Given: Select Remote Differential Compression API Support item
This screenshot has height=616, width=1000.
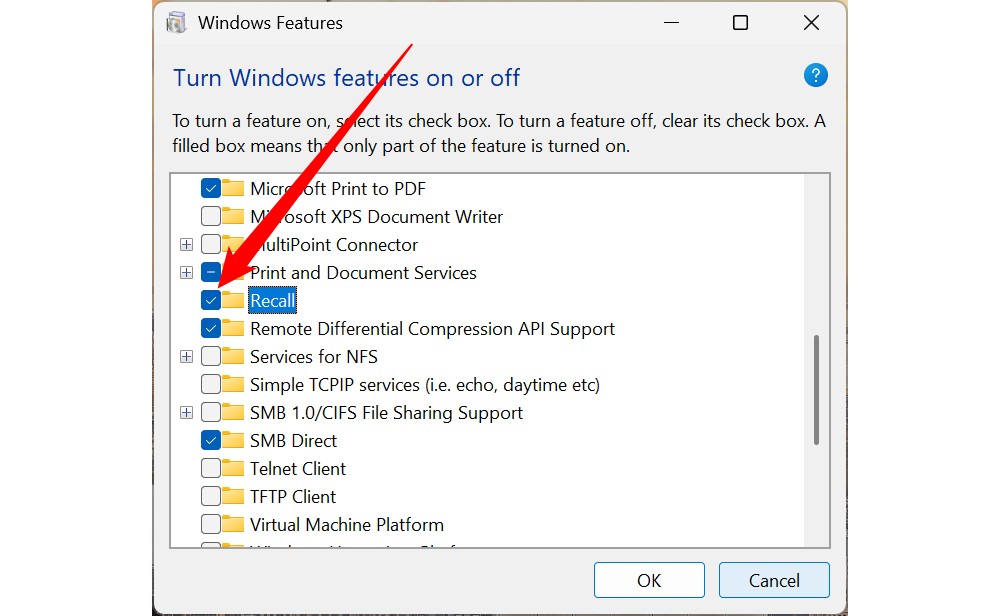Looking at the screenshot, I should (432, 328).
